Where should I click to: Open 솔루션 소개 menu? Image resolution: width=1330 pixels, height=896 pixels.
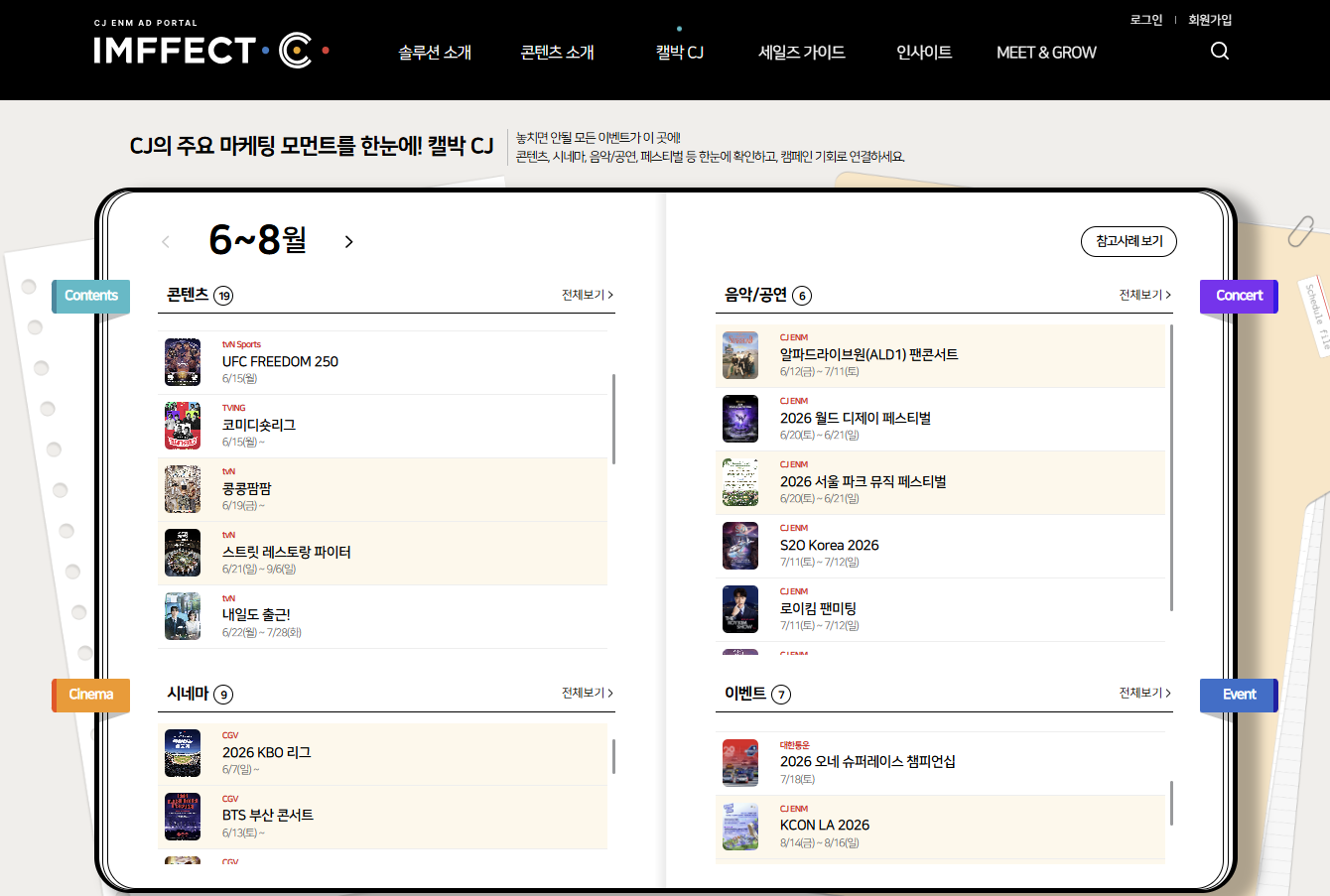pos(435,53)
